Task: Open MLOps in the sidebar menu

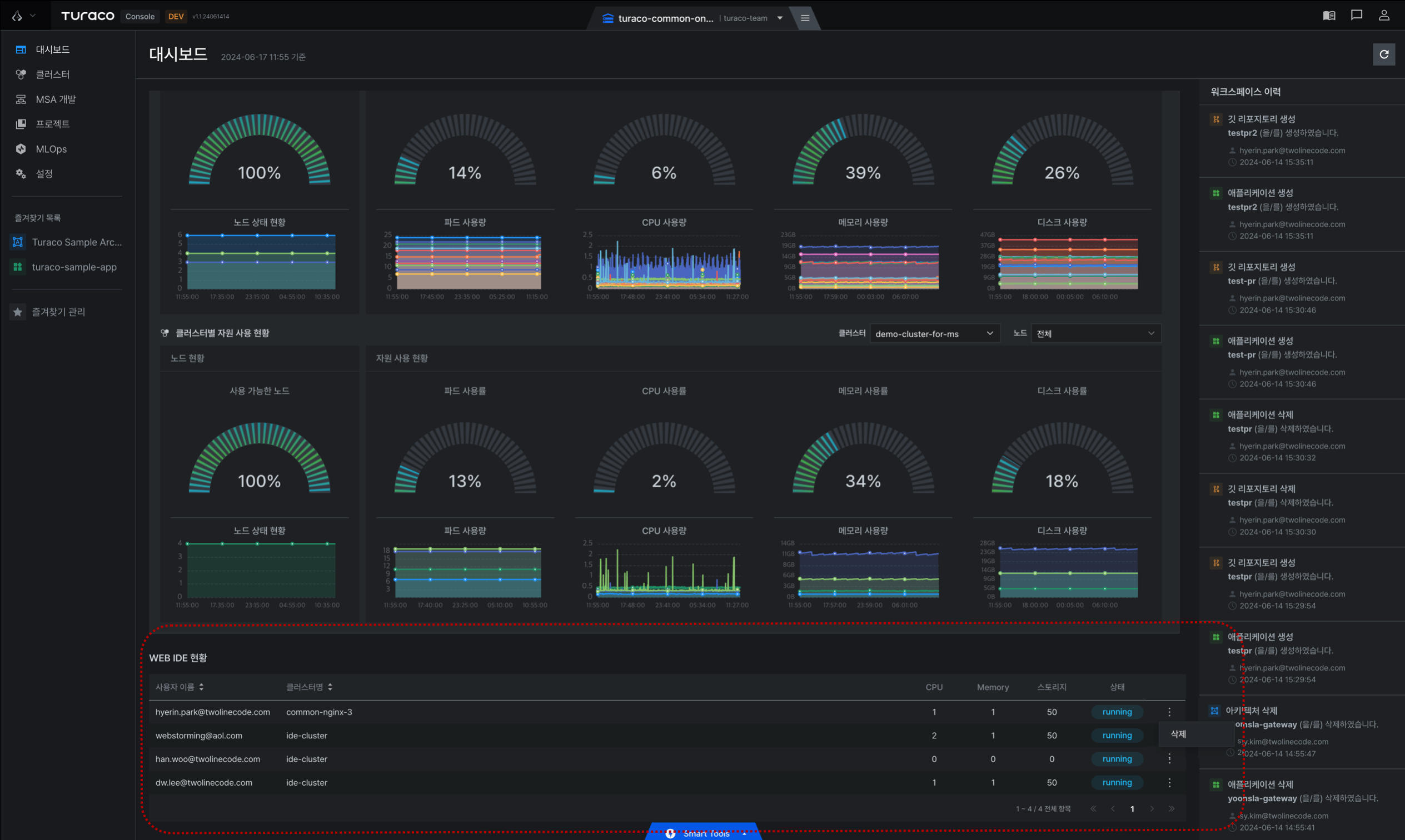Action: 51,149
